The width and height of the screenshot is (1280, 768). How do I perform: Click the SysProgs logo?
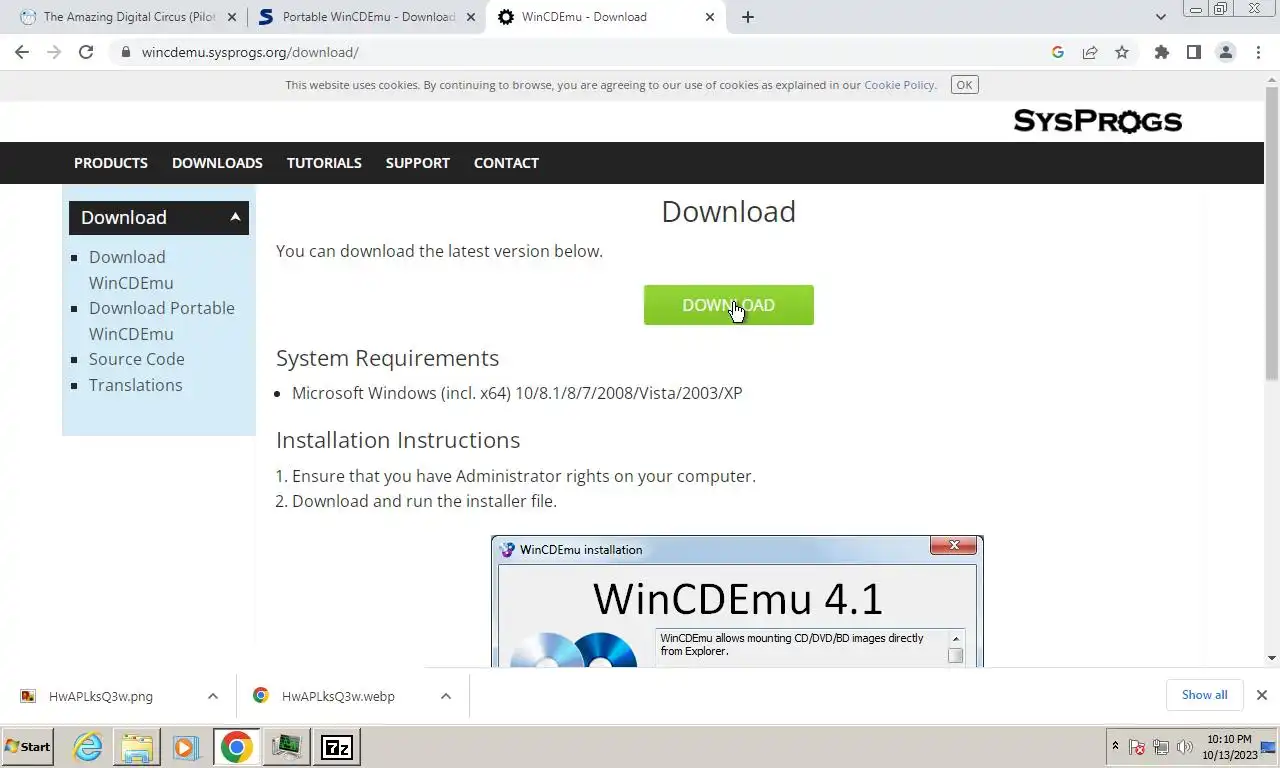pyautogui.click(x=1097, y=121)
